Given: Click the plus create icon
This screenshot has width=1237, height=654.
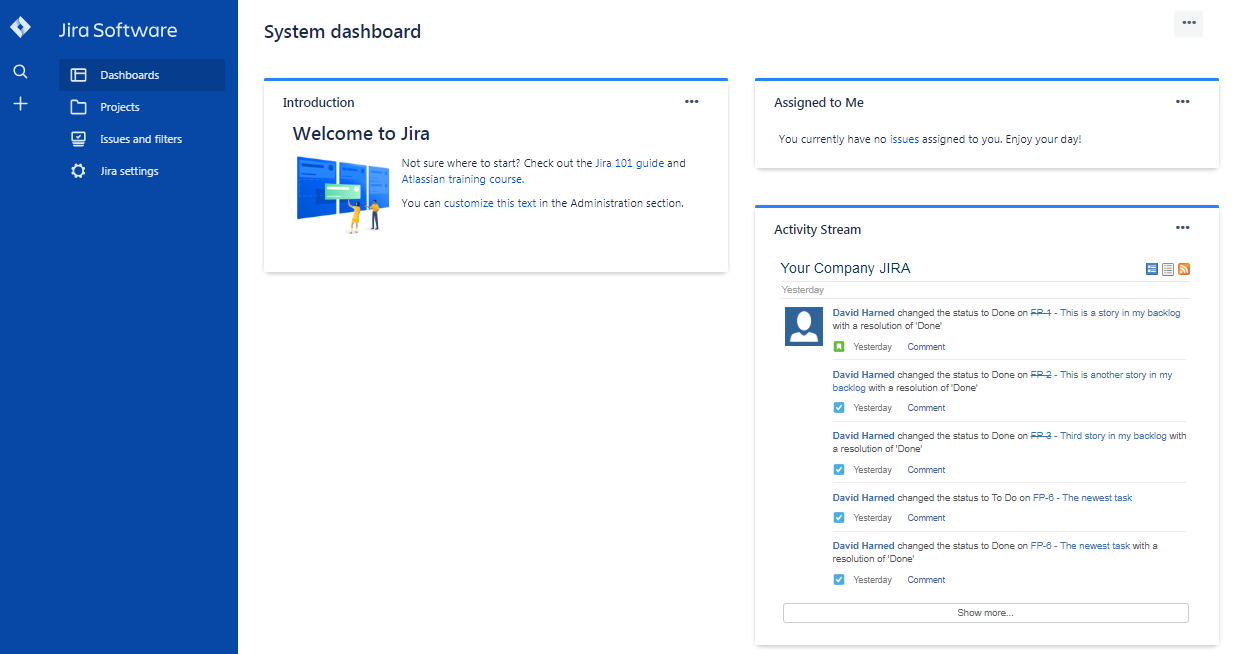Looking at the screenshot, I should click(x=20, y=104).
